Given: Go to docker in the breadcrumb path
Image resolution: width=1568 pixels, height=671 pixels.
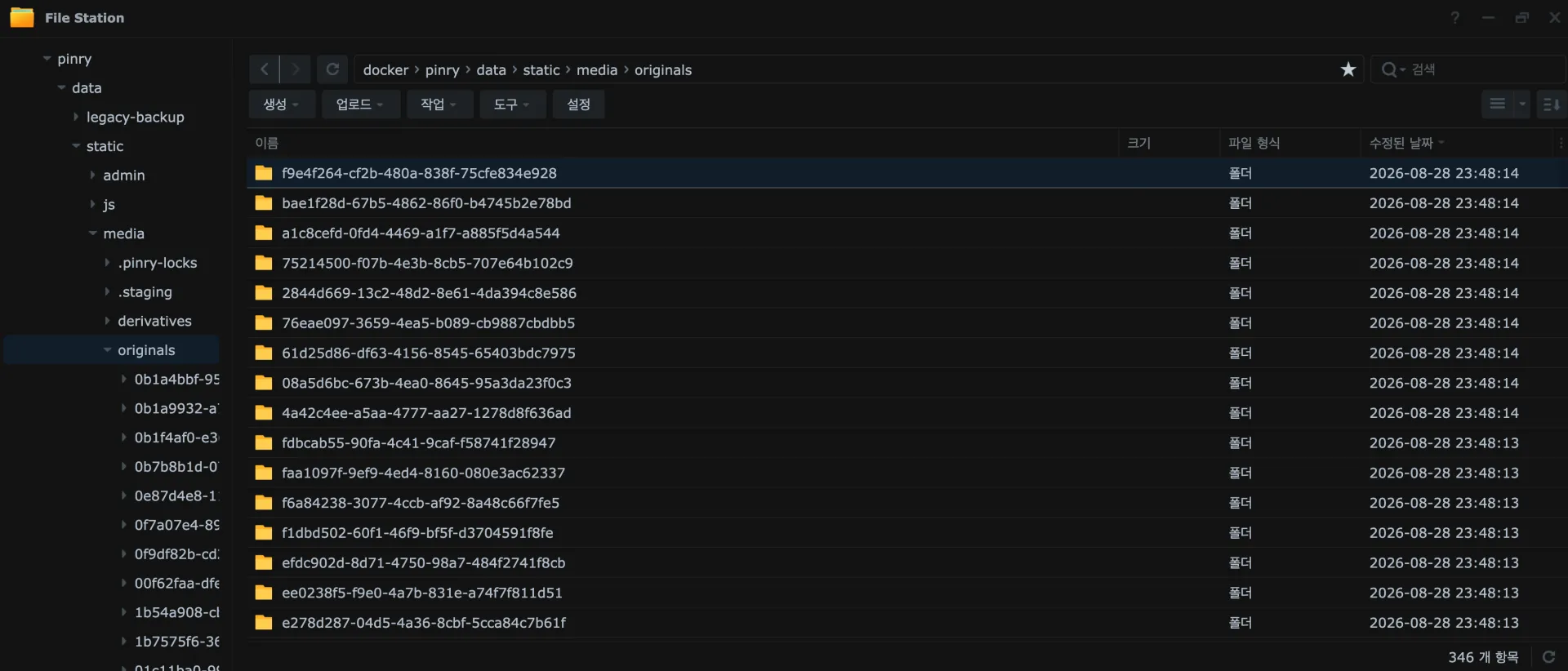Looking at the screenshot, I should (385, 70).
